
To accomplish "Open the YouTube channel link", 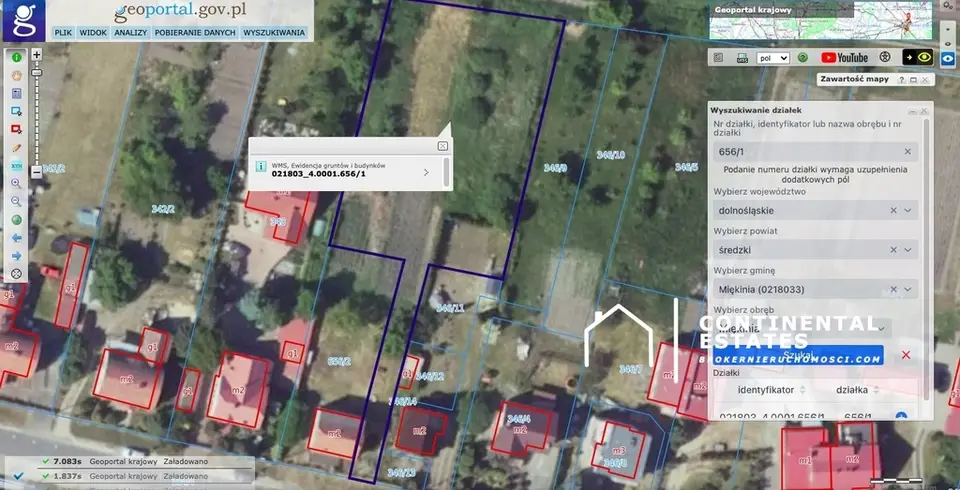I will click(x=844, y=58).
